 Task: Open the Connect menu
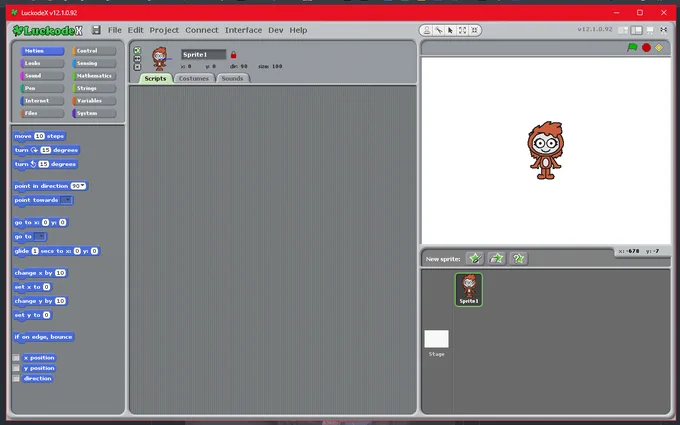pos(202,30)
